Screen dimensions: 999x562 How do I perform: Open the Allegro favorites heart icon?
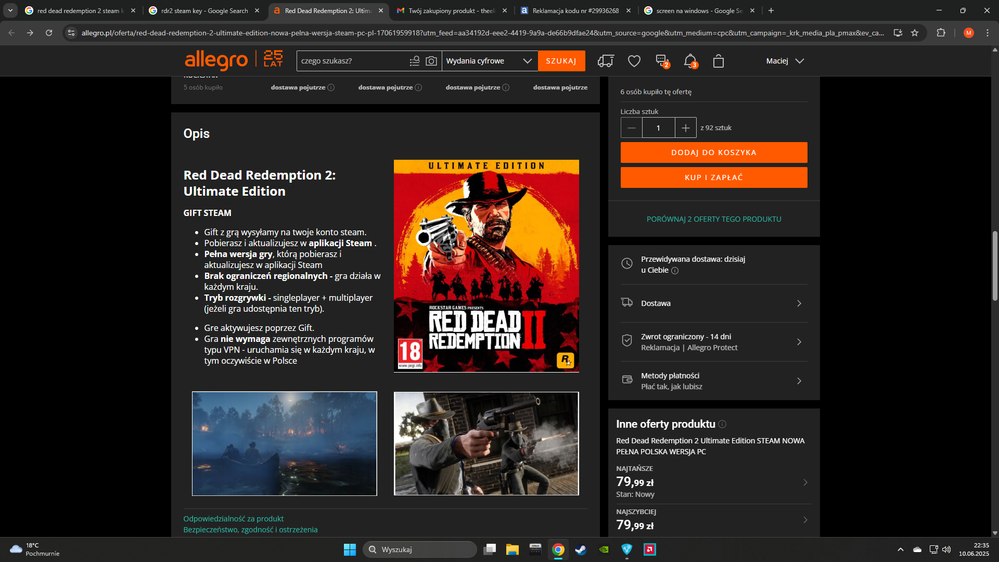(634, 61)
